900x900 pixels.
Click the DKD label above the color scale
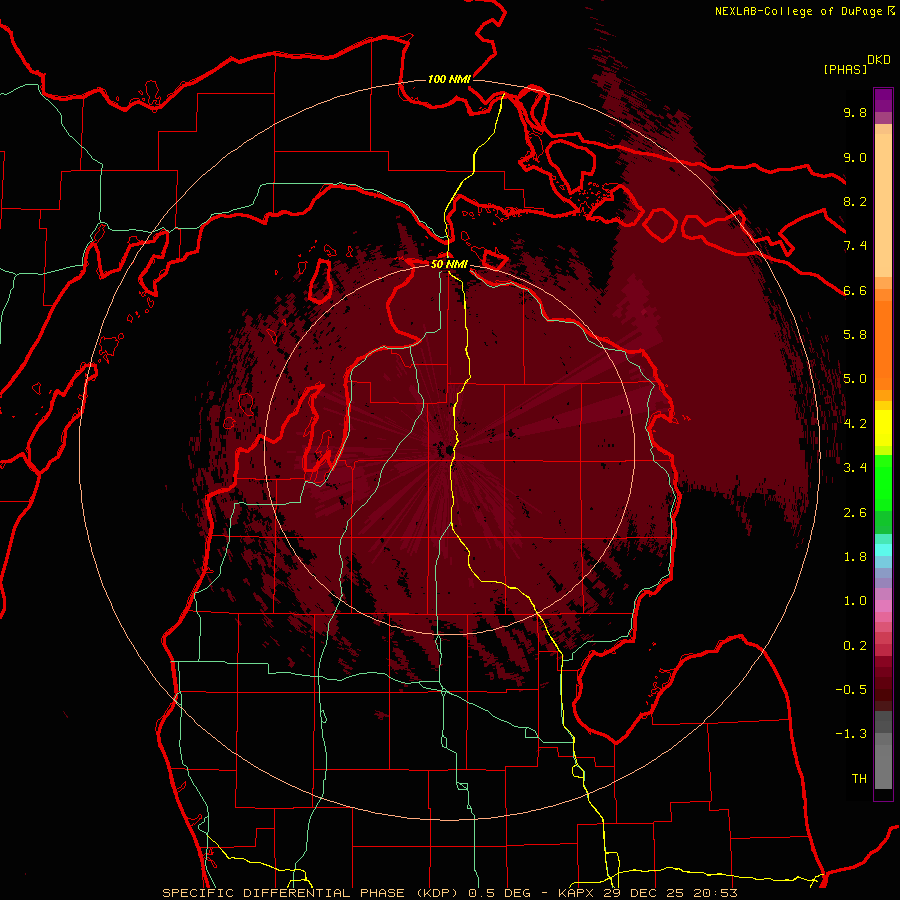coord(879,60)
